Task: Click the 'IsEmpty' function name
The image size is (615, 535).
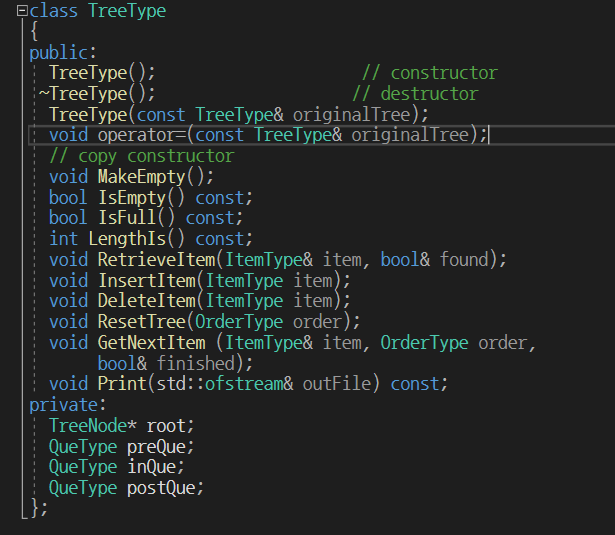Action: 132,198
